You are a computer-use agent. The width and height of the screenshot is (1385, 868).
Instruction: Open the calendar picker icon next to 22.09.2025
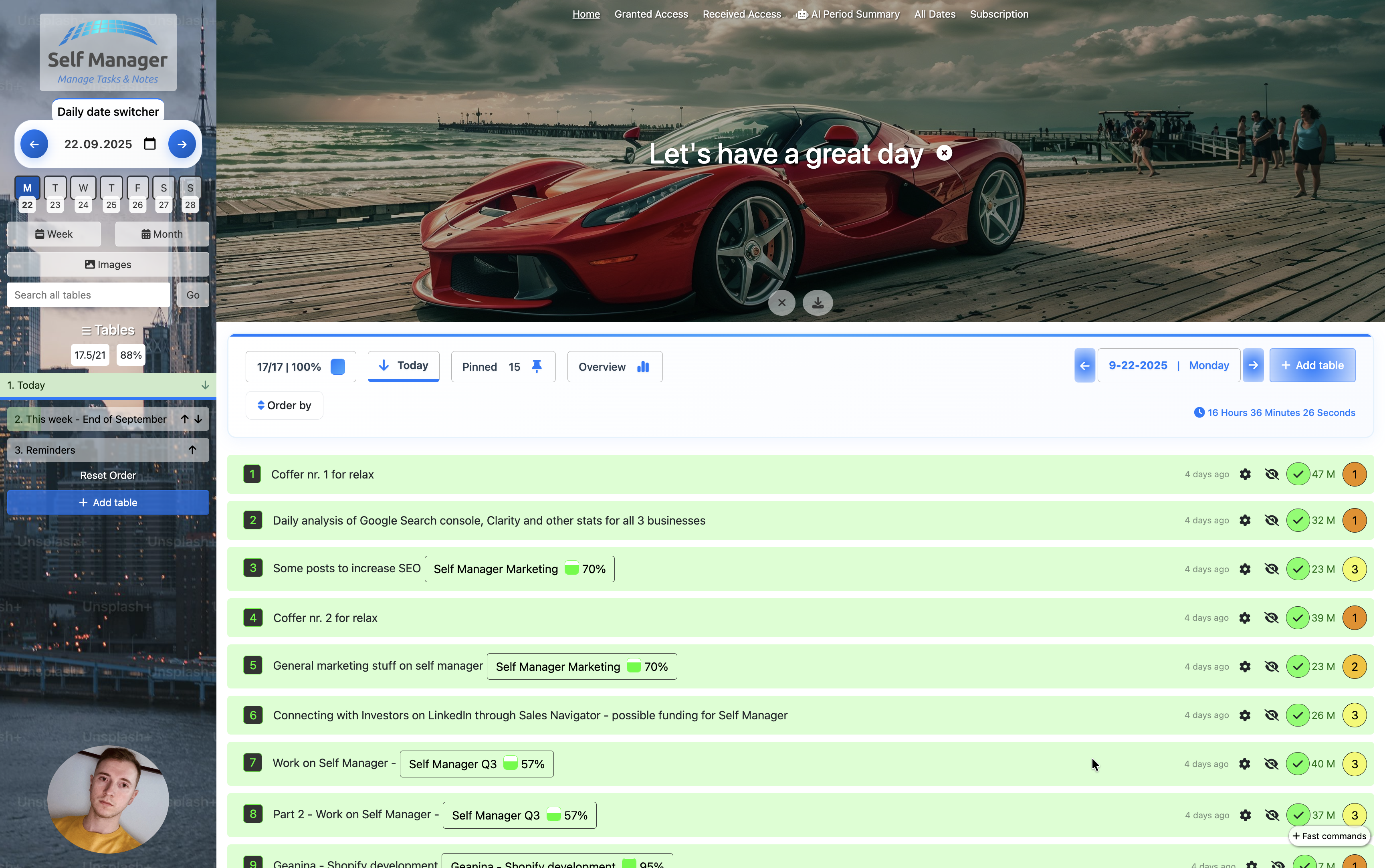click(150, 143)
